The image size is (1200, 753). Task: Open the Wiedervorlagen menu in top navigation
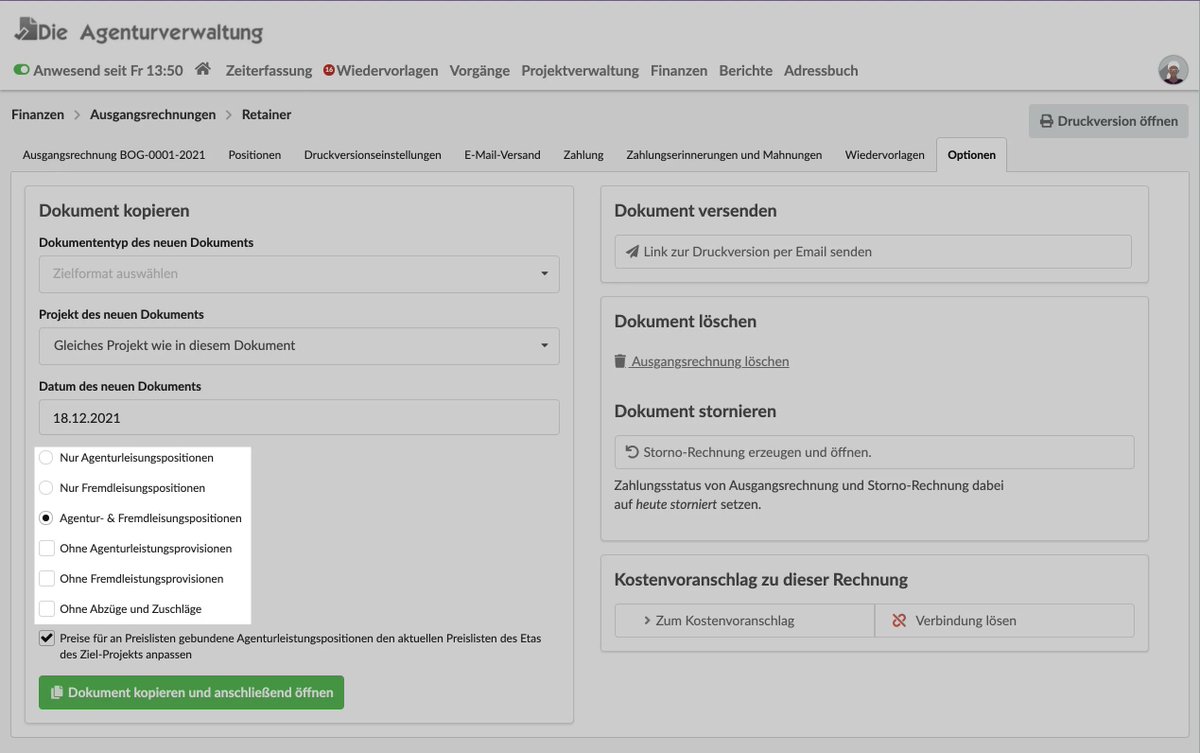[387, 71]
